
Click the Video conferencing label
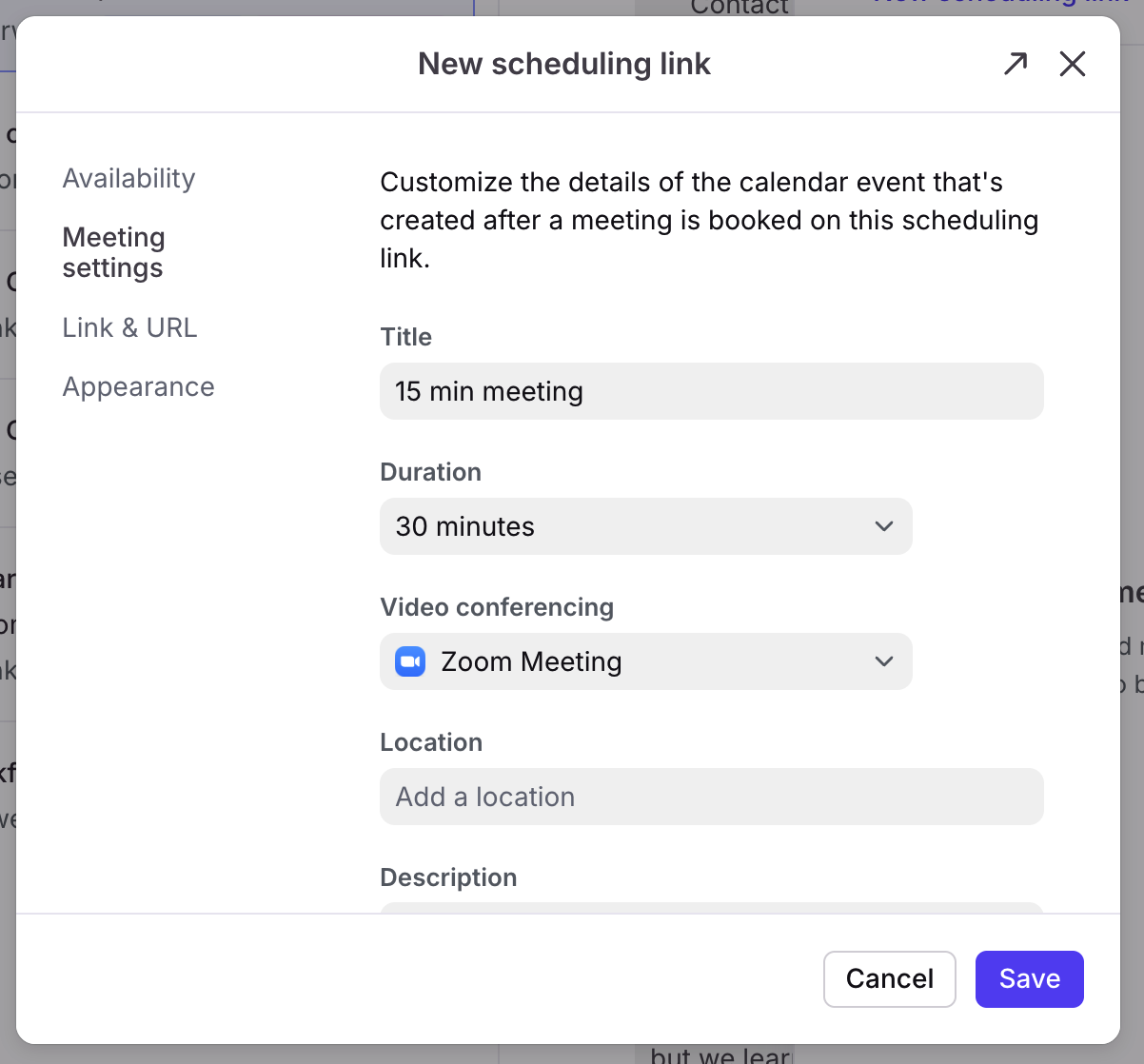[x=497, y=607]
